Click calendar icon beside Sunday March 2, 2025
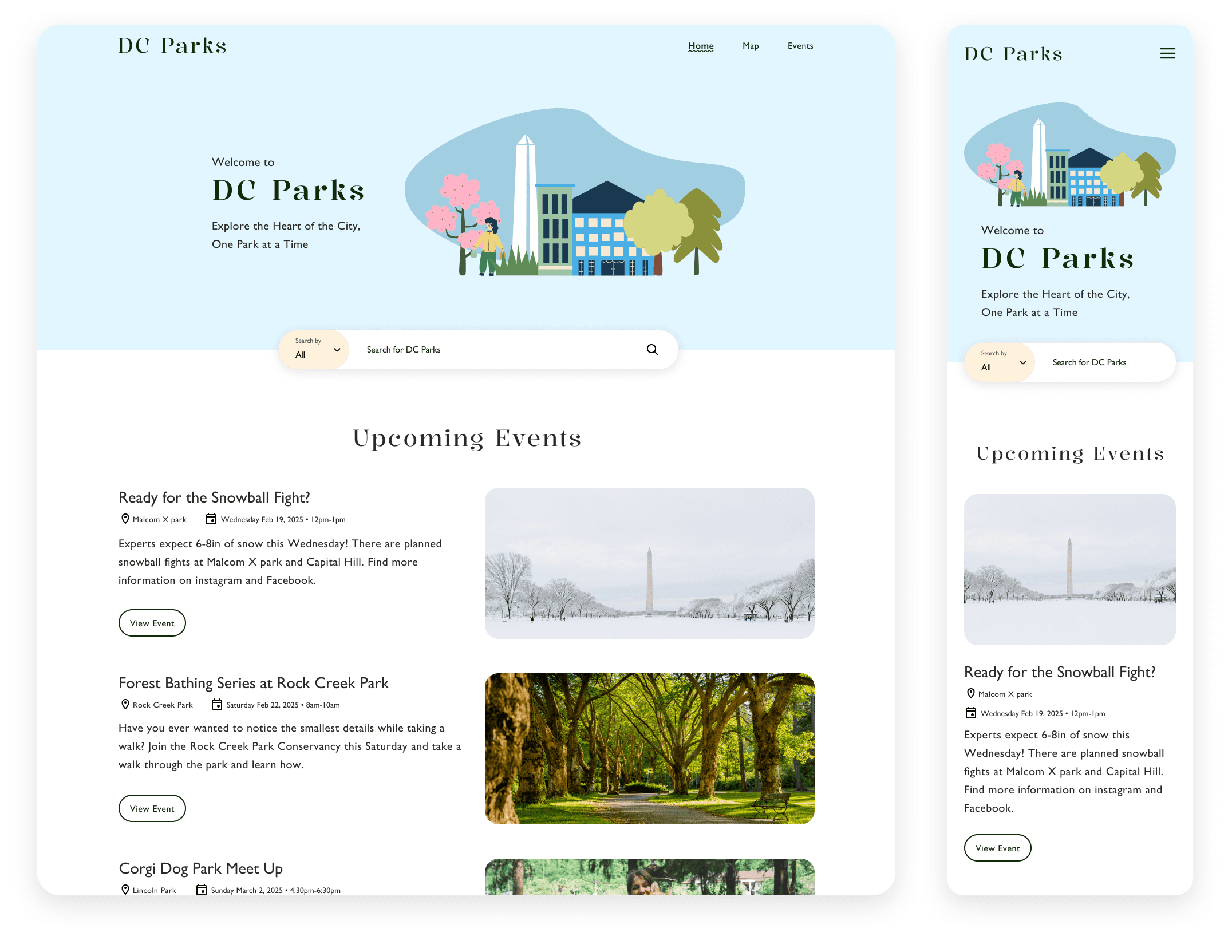Viewport: 1232px width, 952px height. point(202,890)
